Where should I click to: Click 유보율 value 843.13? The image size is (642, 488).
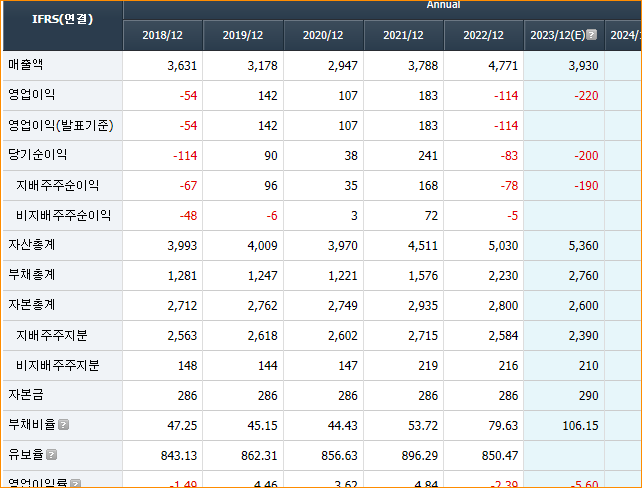coord(179,456)
